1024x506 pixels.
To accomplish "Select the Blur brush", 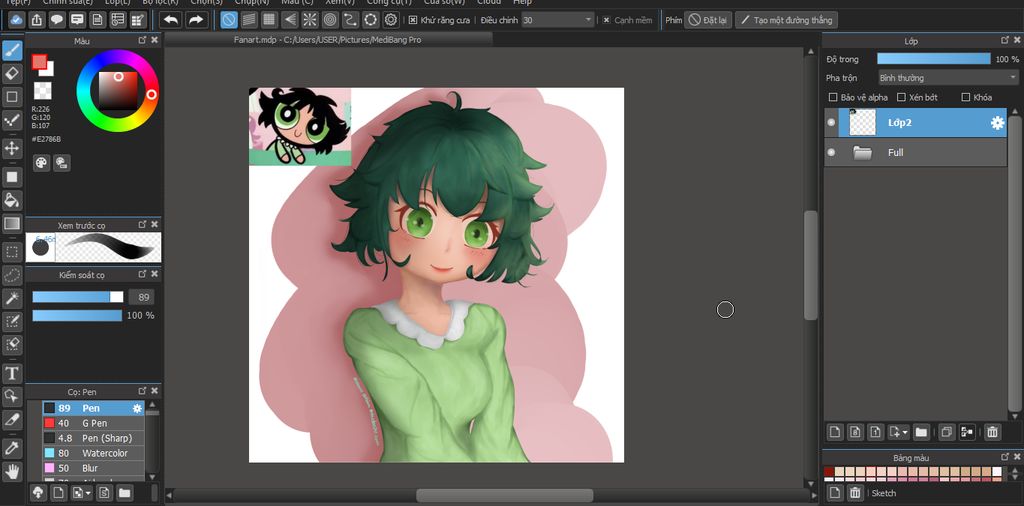I will pyautogui.click(x=93, y=468).
